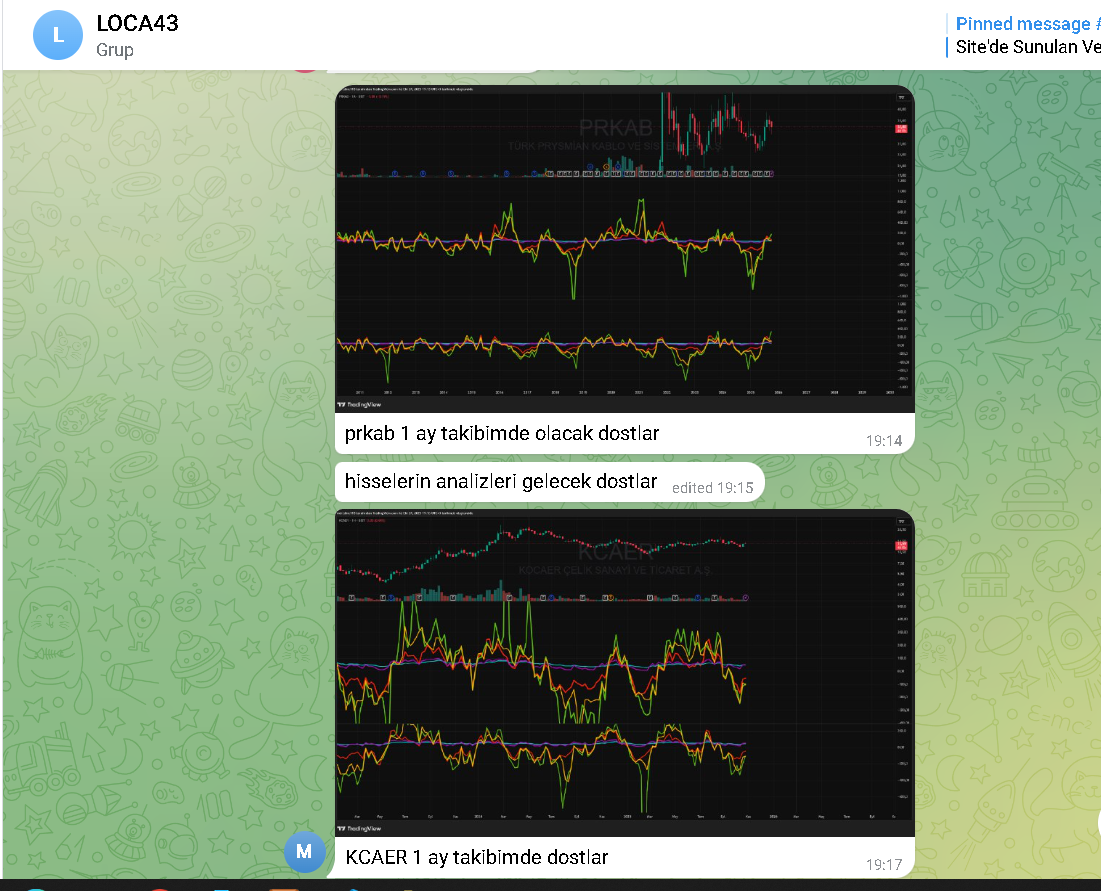This screenshot has height=891, width=1101.
Task: Open the LOCA43 group name header
Action: tap(137, 23)
